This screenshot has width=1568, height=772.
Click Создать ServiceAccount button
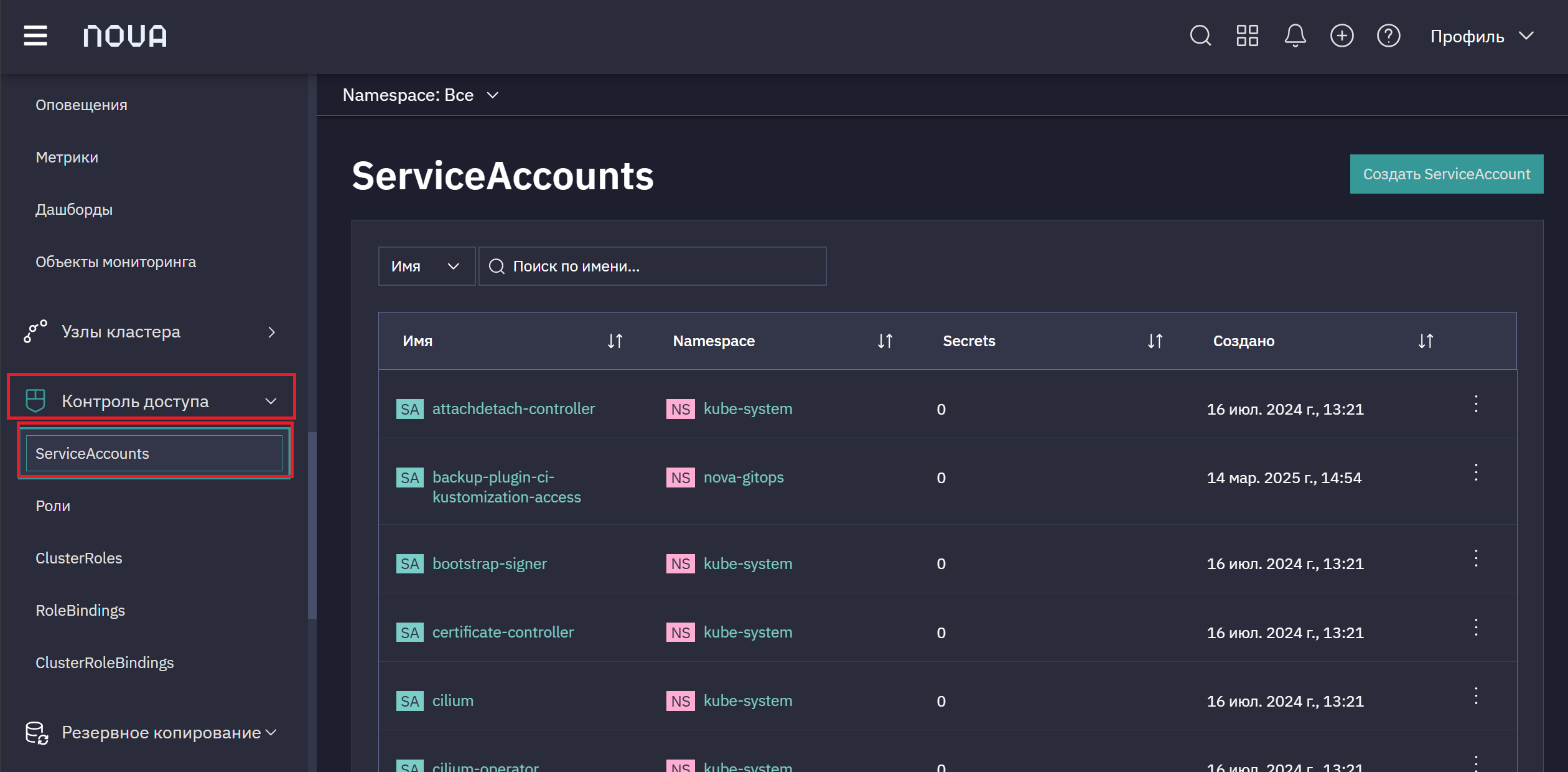coord(1447,174)
